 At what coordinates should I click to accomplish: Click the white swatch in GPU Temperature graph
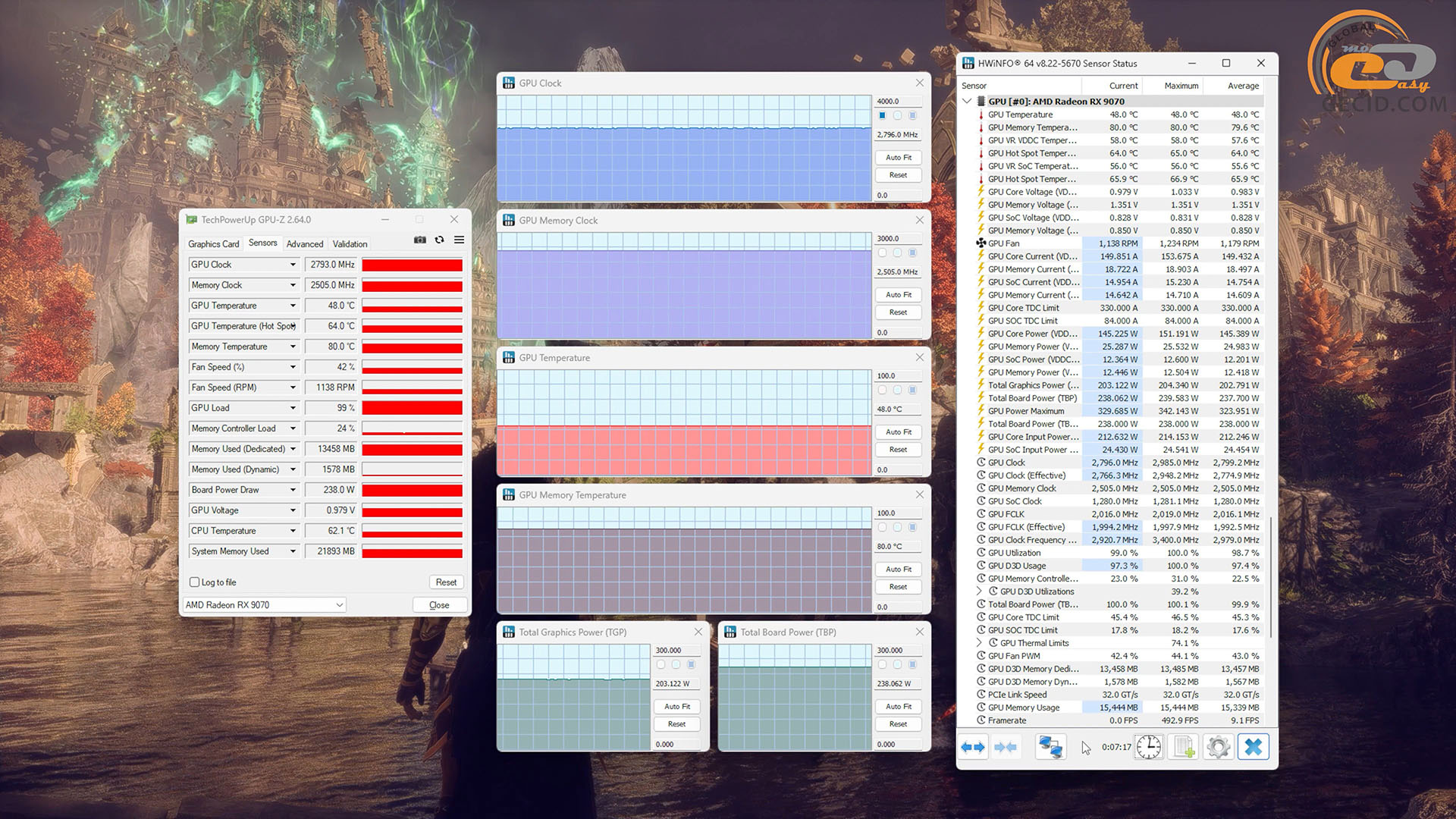point(882,391)
